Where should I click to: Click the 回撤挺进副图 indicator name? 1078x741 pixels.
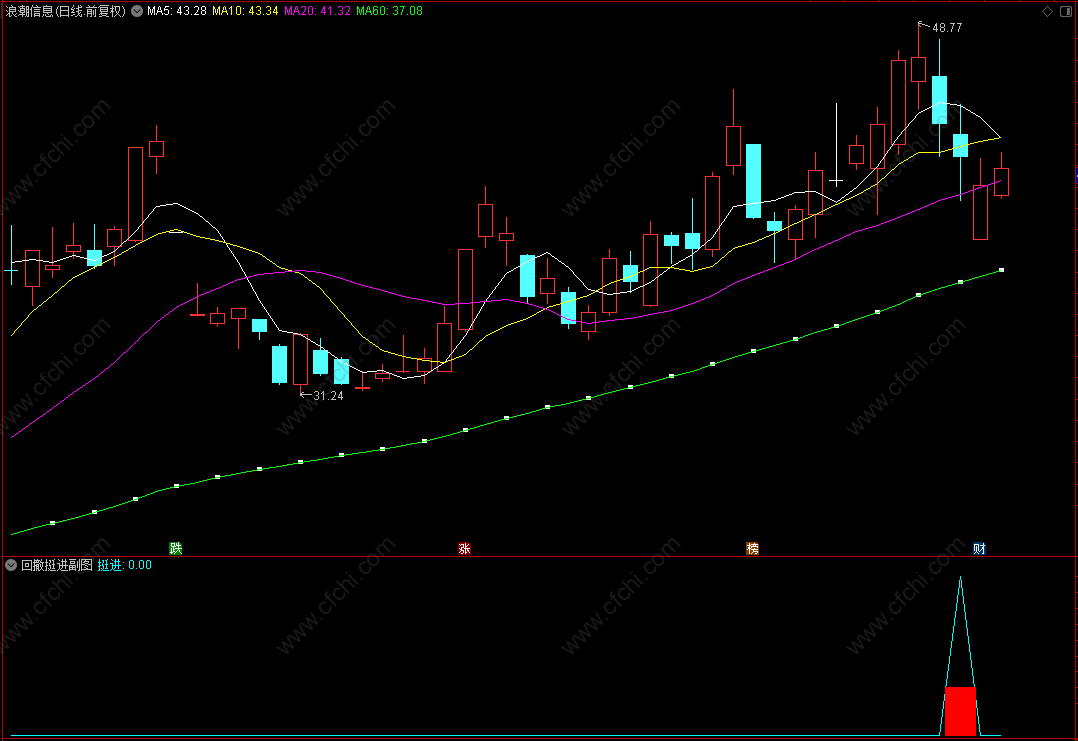tap(57, 565)
